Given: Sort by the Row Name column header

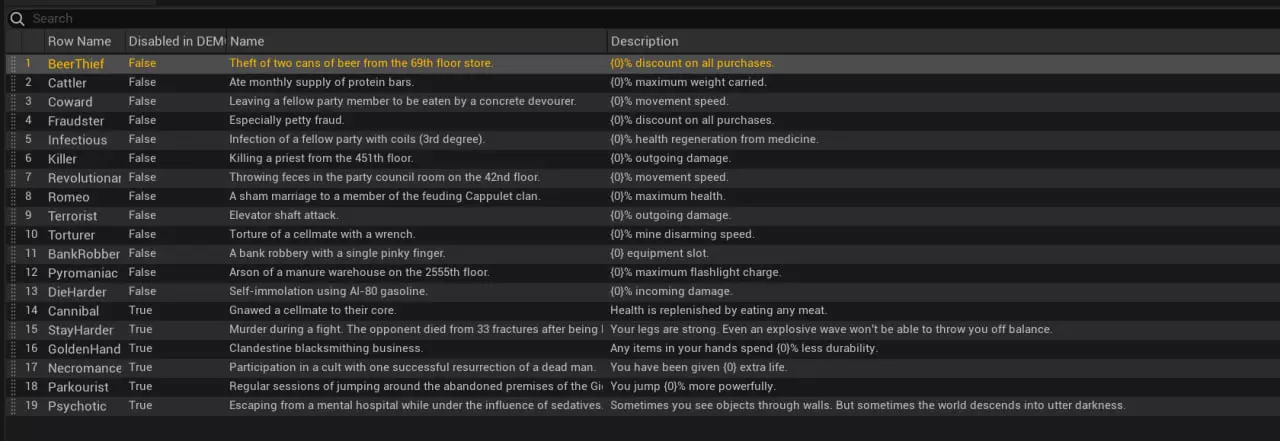Looking at the screenshot, I should click(x=79, y=41).
